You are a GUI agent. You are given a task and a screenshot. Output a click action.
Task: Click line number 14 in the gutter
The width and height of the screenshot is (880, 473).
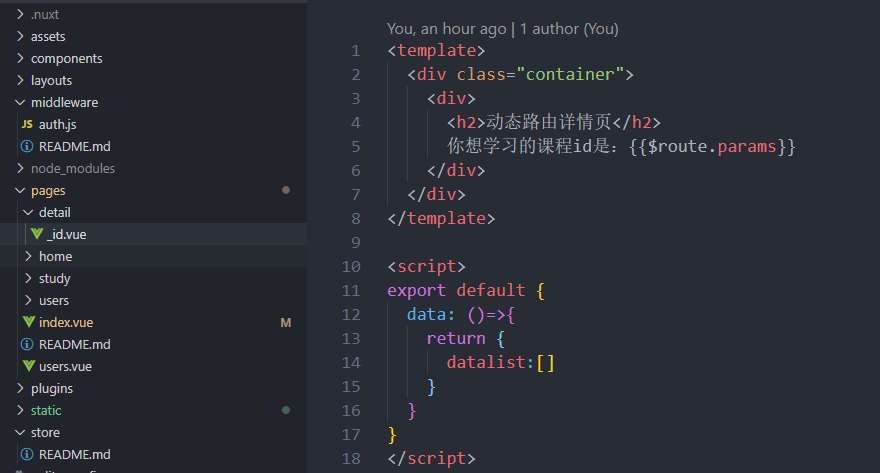coord(351,363)
